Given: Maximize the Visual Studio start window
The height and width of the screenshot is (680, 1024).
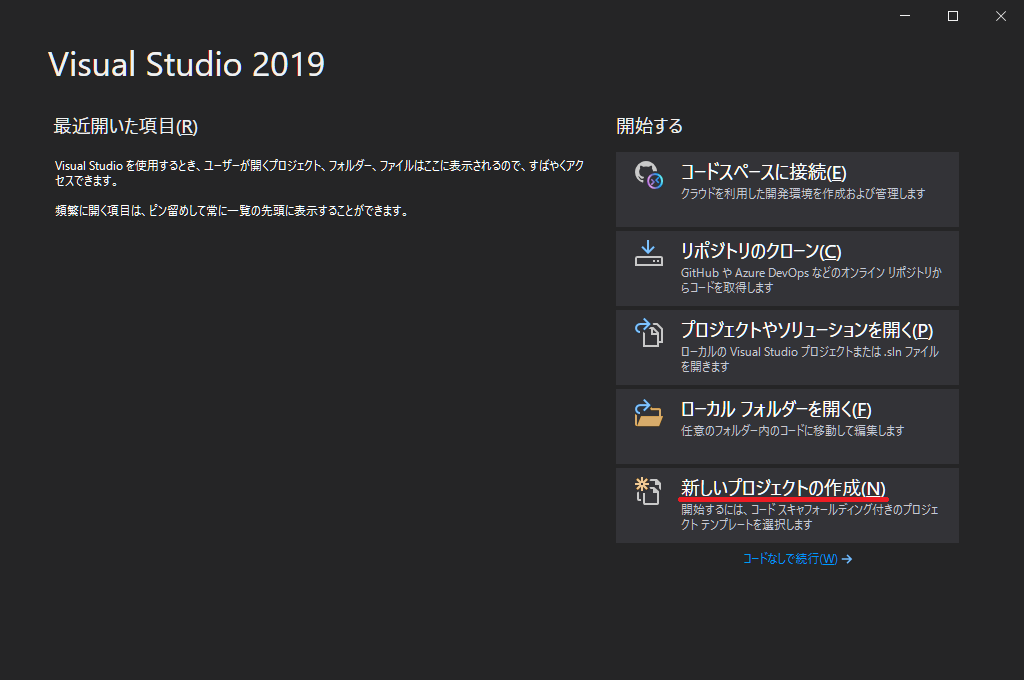Looking at the screenshot, I should [953, 16].
